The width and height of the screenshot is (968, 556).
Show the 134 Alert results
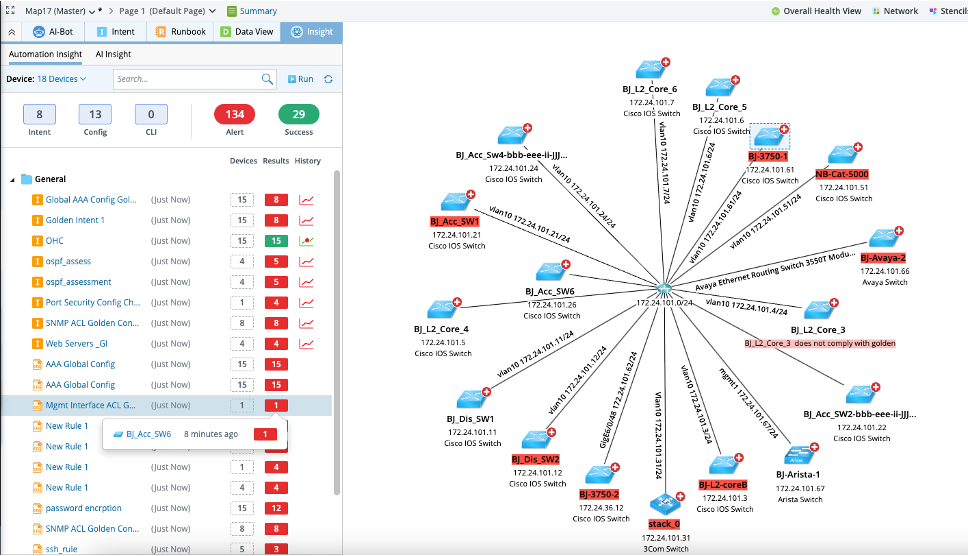click(235, 114)
